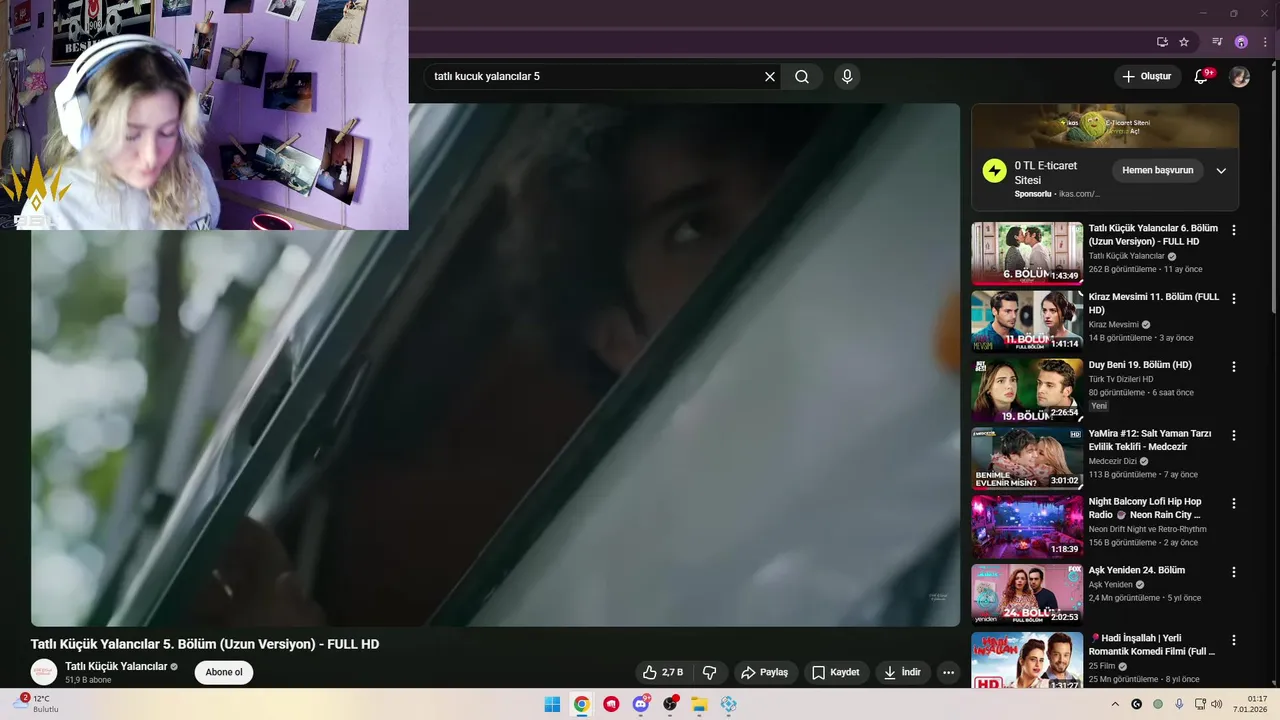Bookmark this page with the star icon
Screen dimensions: 1280x720
[1184, 42]
